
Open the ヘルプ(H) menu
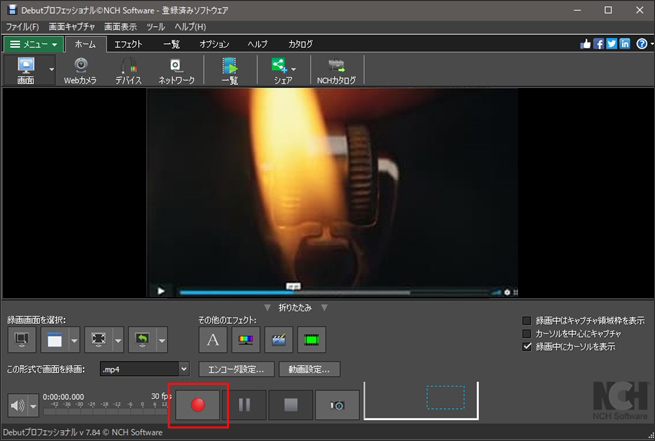(190, 27)
